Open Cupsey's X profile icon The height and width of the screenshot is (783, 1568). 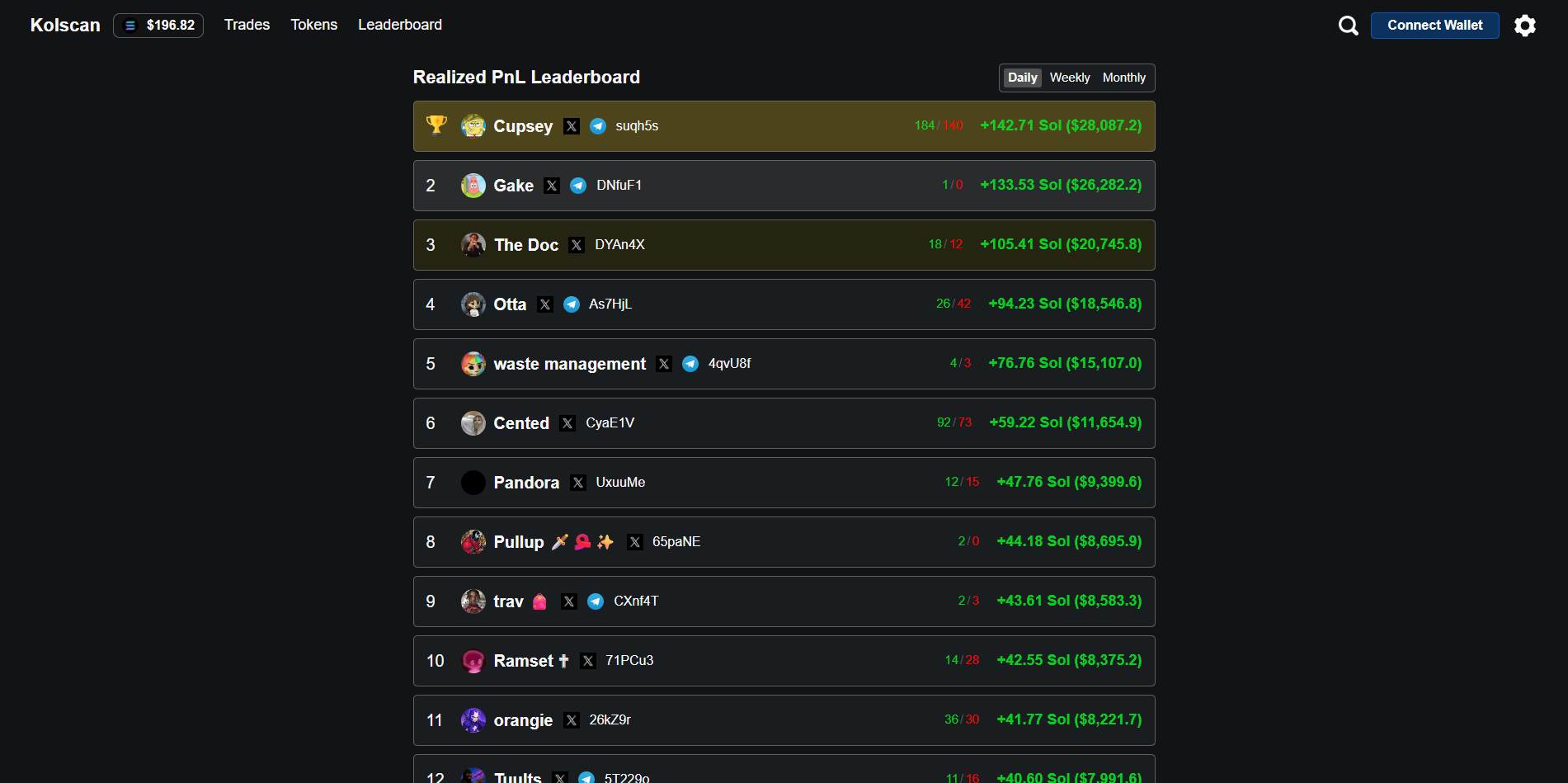pos(571,126)
